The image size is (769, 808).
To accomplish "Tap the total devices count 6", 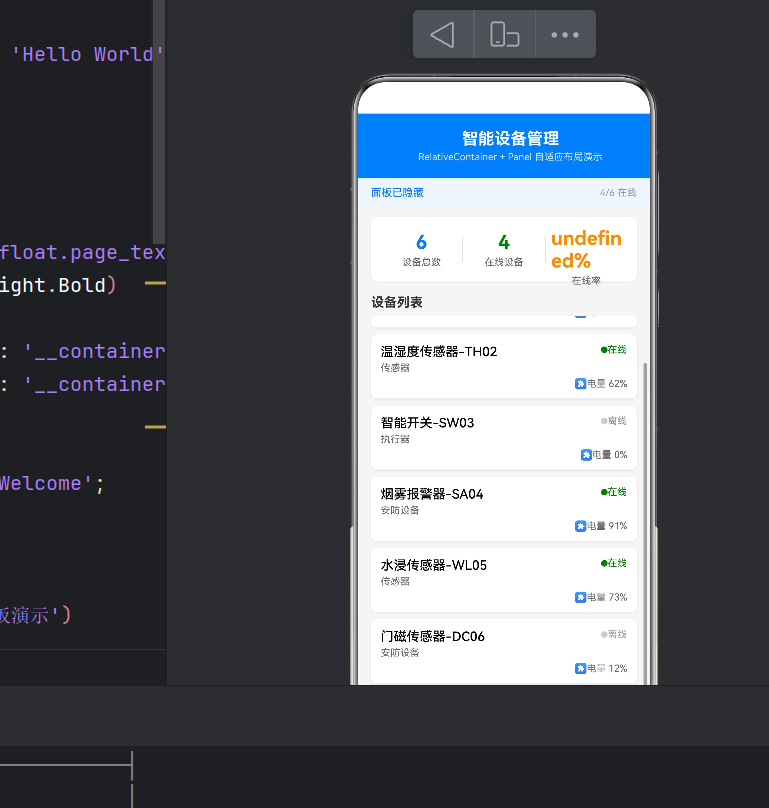I will [422, 242].
